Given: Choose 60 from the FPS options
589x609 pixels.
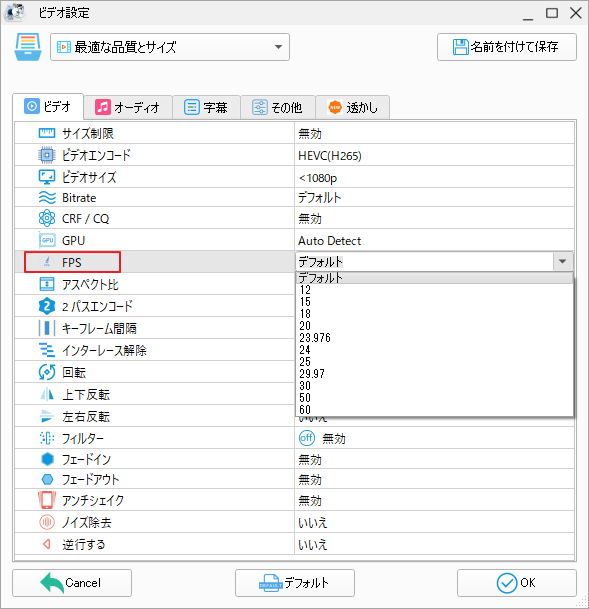Looking at the screenshot, I should pos(305,410).
